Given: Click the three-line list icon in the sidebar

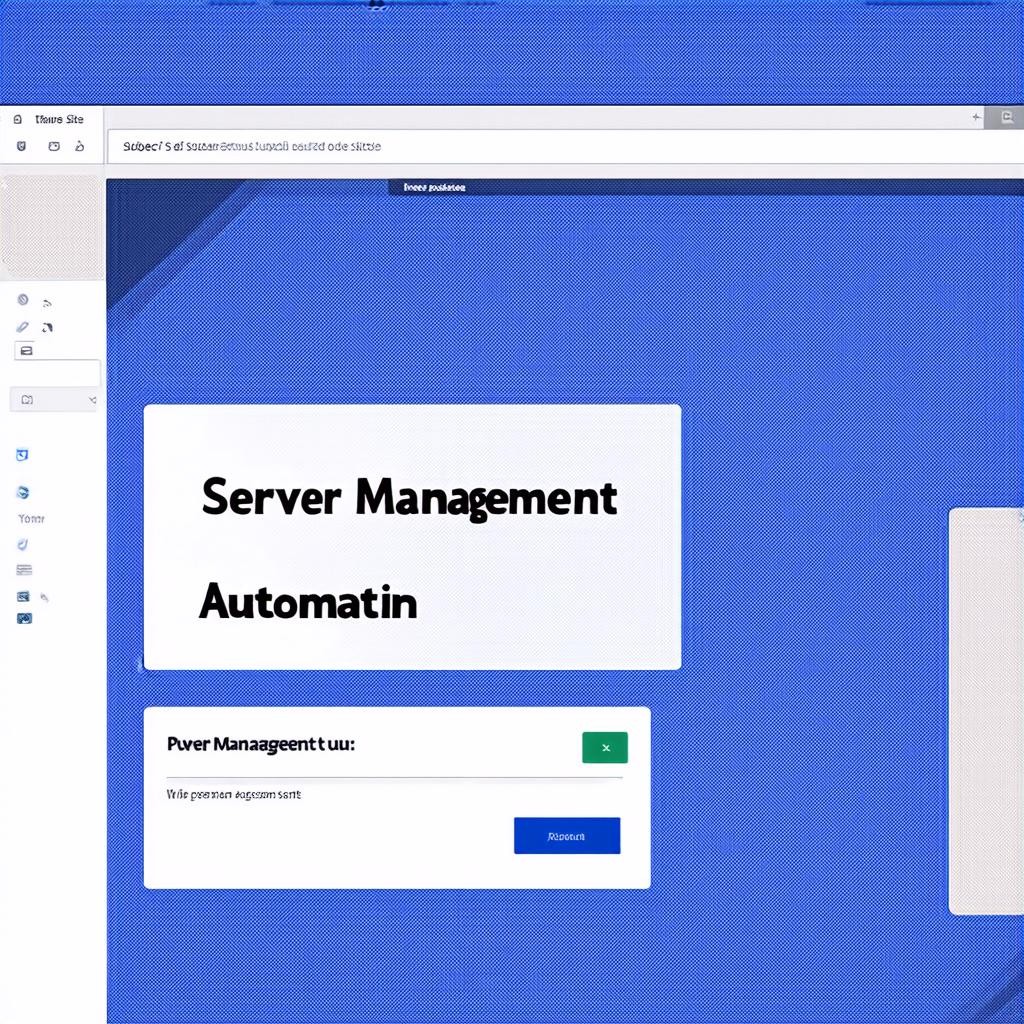Looking at the screenshot, I should pos(24,570).
